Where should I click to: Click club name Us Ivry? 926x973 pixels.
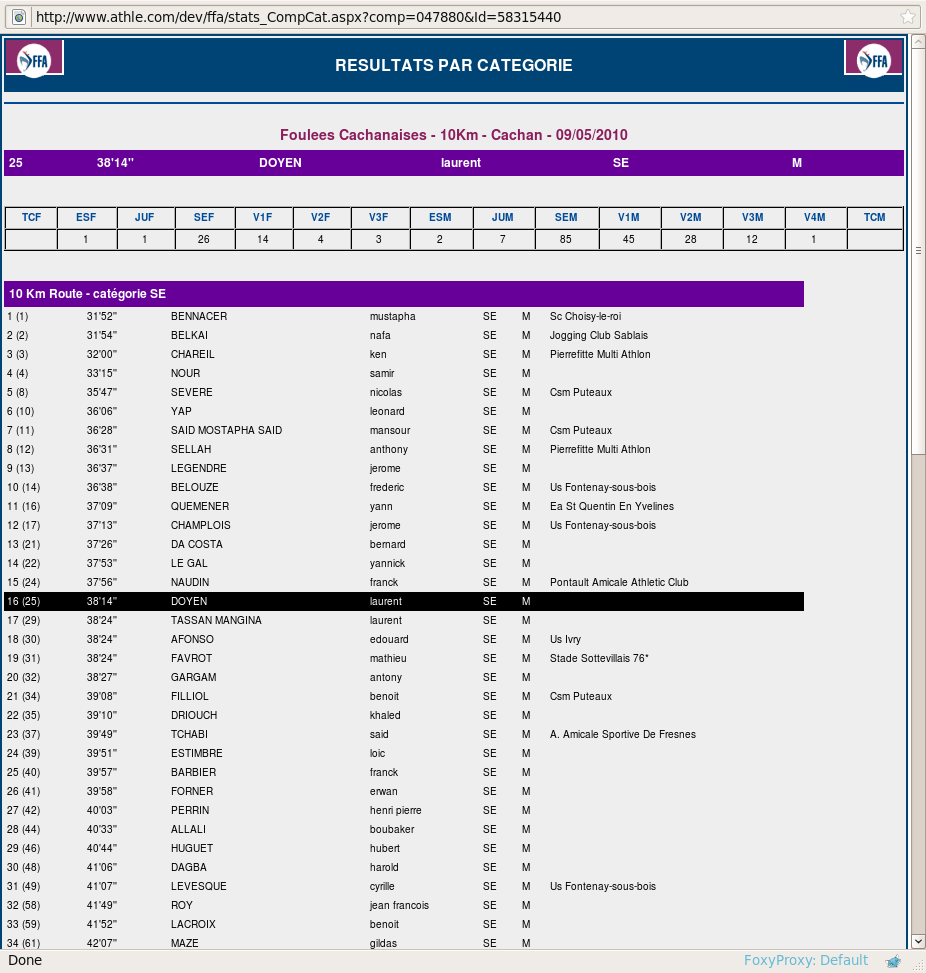(x=565, y=639)
